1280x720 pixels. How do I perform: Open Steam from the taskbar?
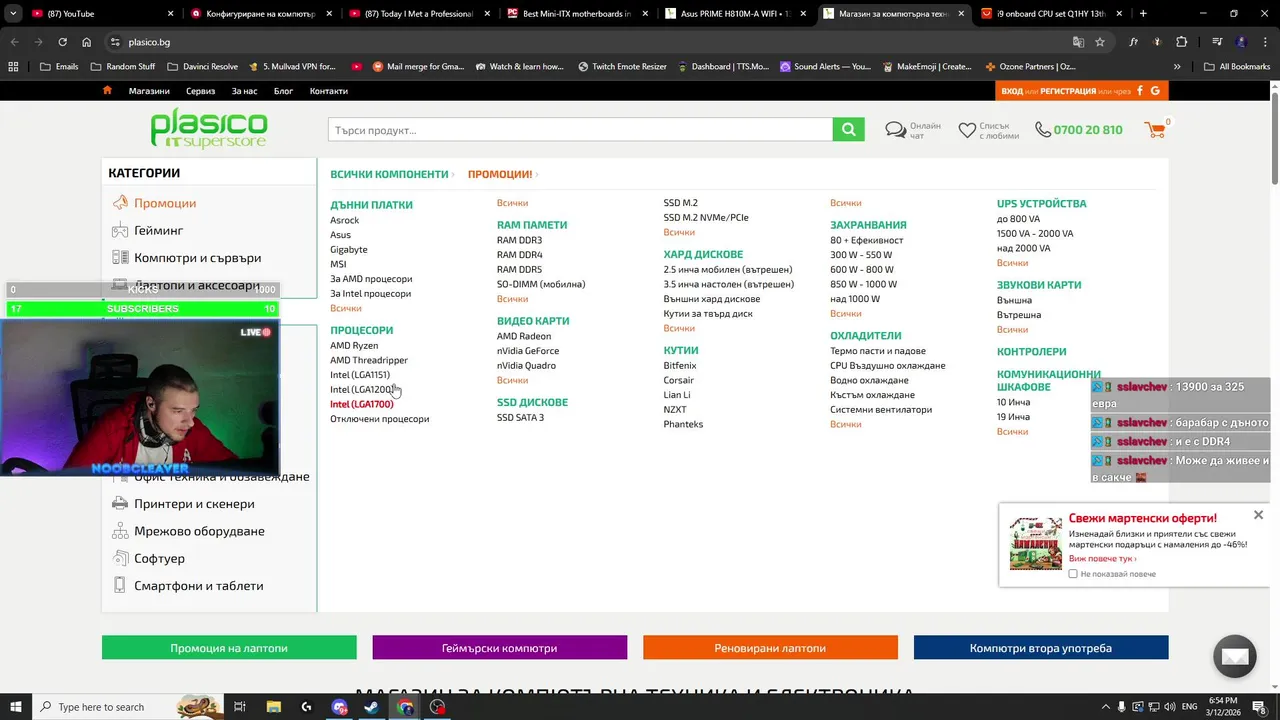click(x=372, y=707)
